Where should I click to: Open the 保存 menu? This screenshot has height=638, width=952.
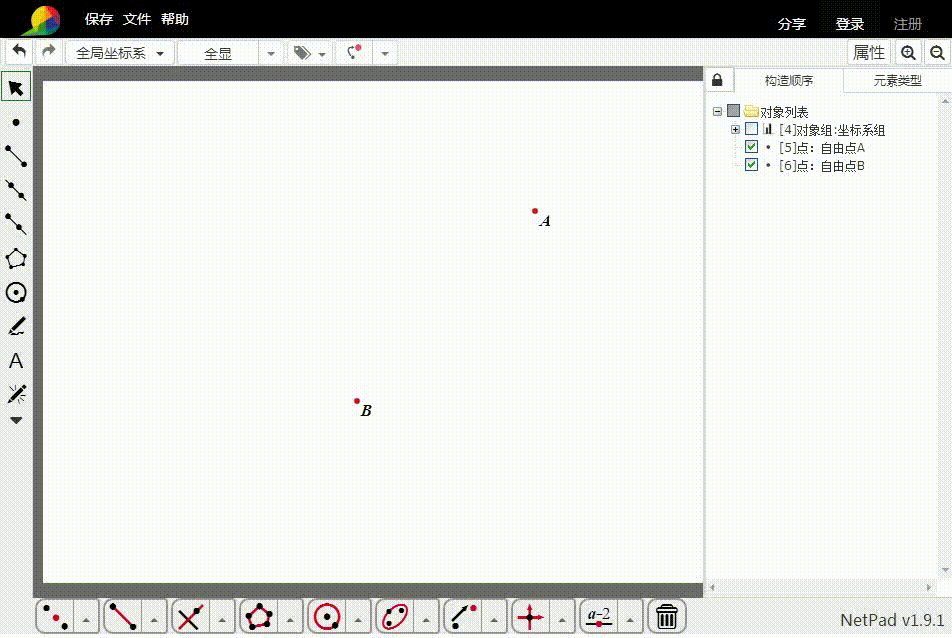pyautogui.click(x=98, y=19)
